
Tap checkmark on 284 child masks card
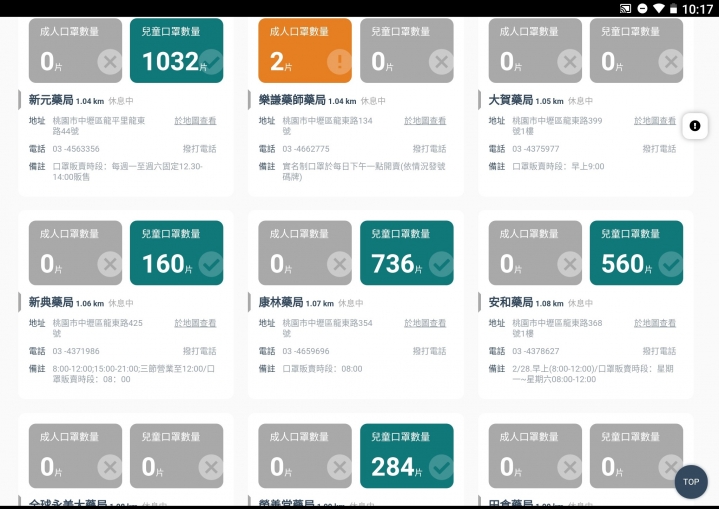[441, 467]
